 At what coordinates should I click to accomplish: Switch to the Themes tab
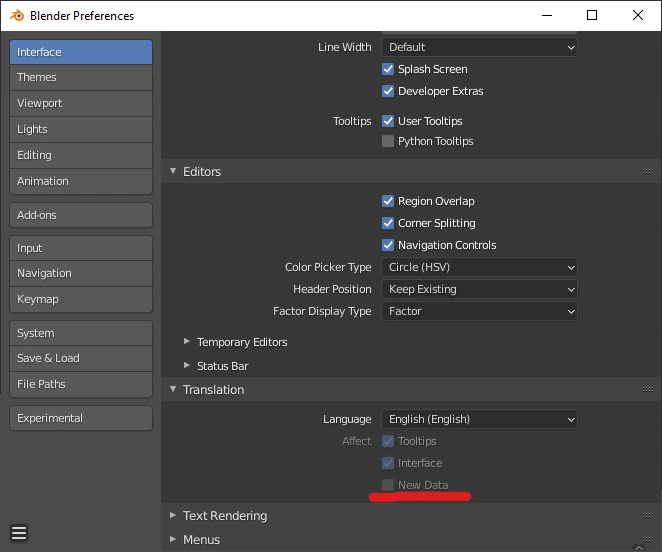click(x=81, y=77)
